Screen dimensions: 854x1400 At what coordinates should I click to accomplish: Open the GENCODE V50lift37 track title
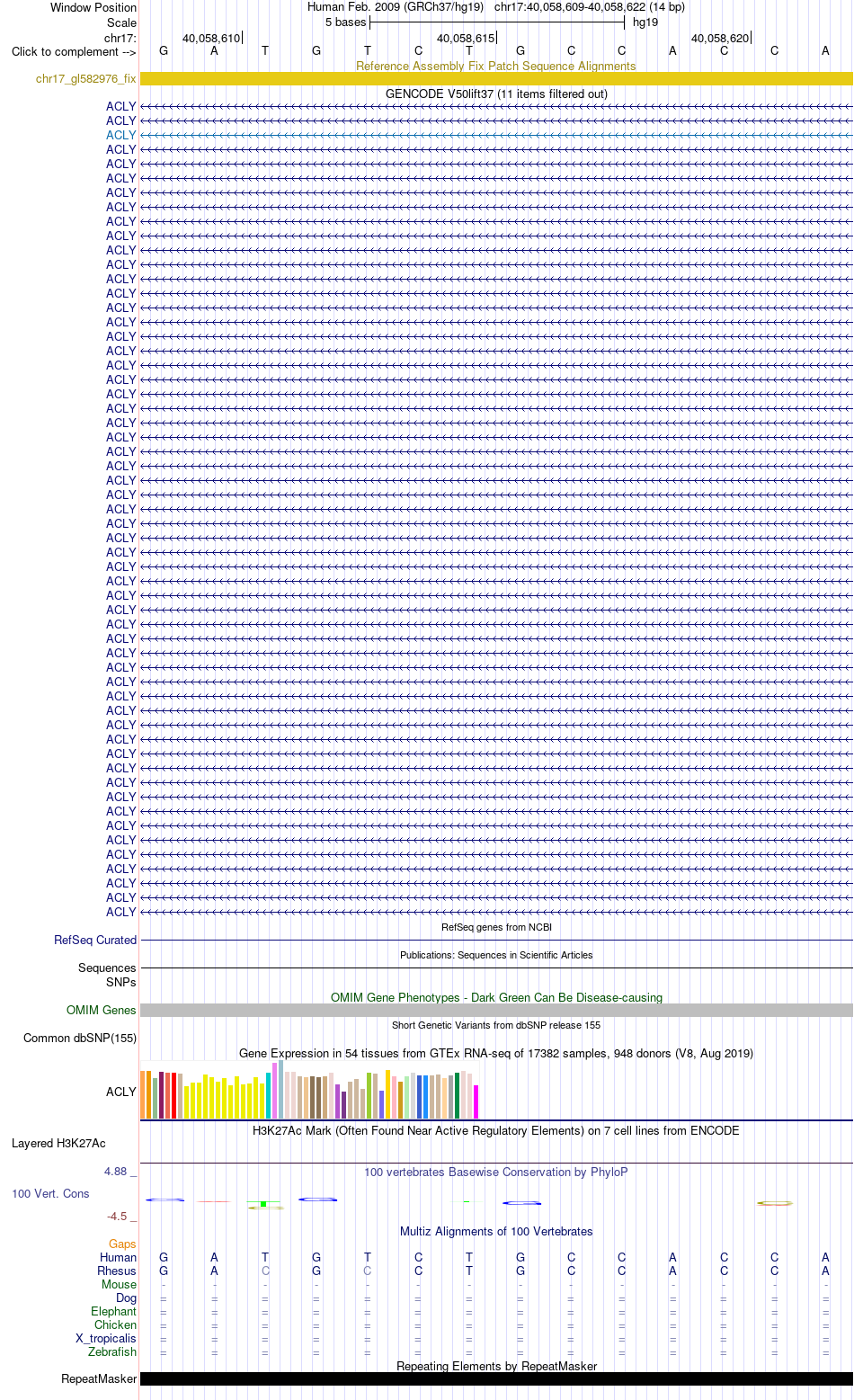click(496, 94)
